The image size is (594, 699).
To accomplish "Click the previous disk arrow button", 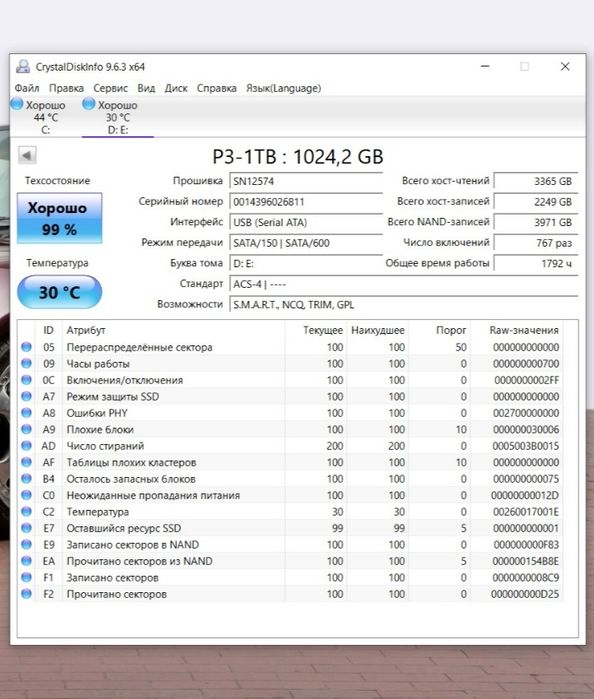I will [27, 156].
